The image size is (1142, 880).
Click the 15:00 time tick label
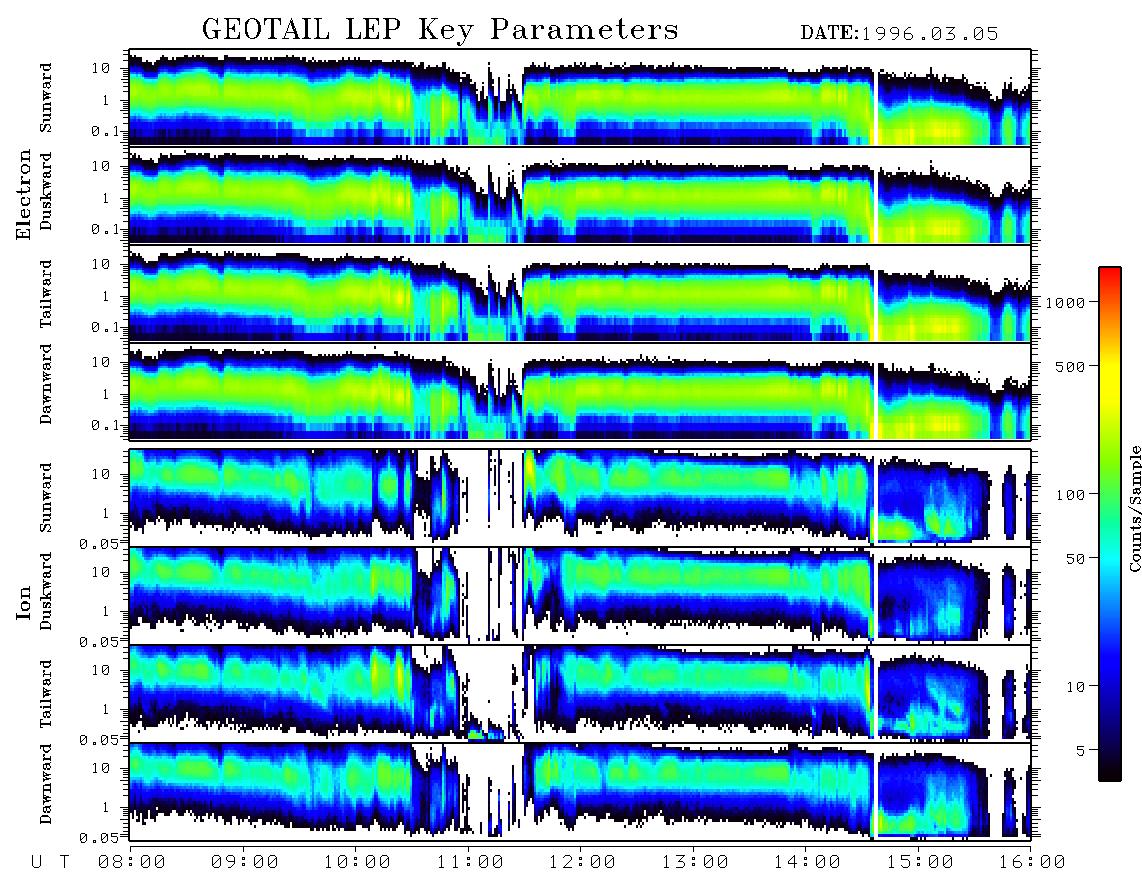(x=920, y=862)
